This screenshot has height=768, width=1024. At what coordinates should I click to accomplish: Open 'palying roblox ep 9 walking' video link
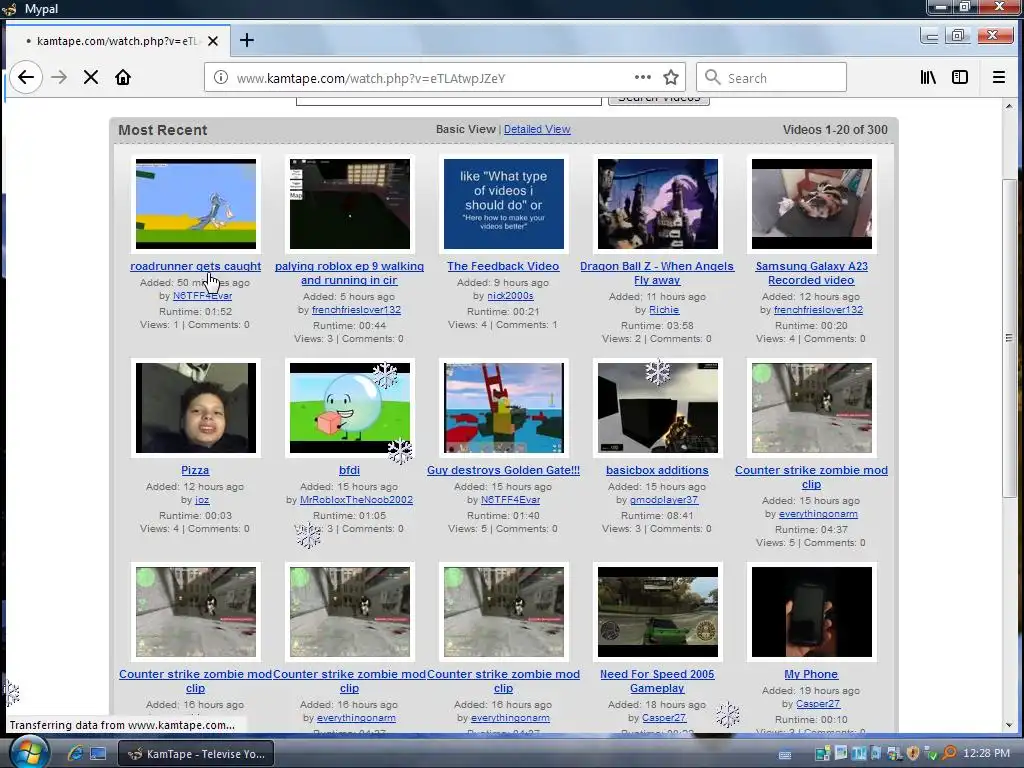click(x=349, y=273)
